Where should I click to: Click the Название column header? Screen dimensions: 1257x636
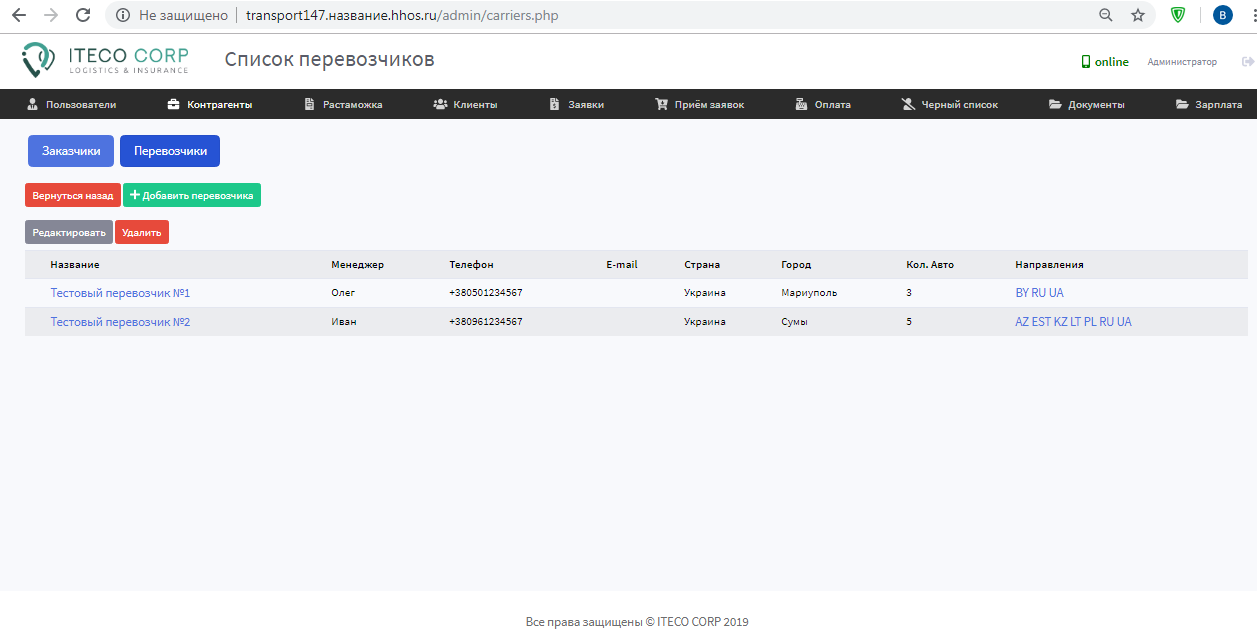coord(75,265)
